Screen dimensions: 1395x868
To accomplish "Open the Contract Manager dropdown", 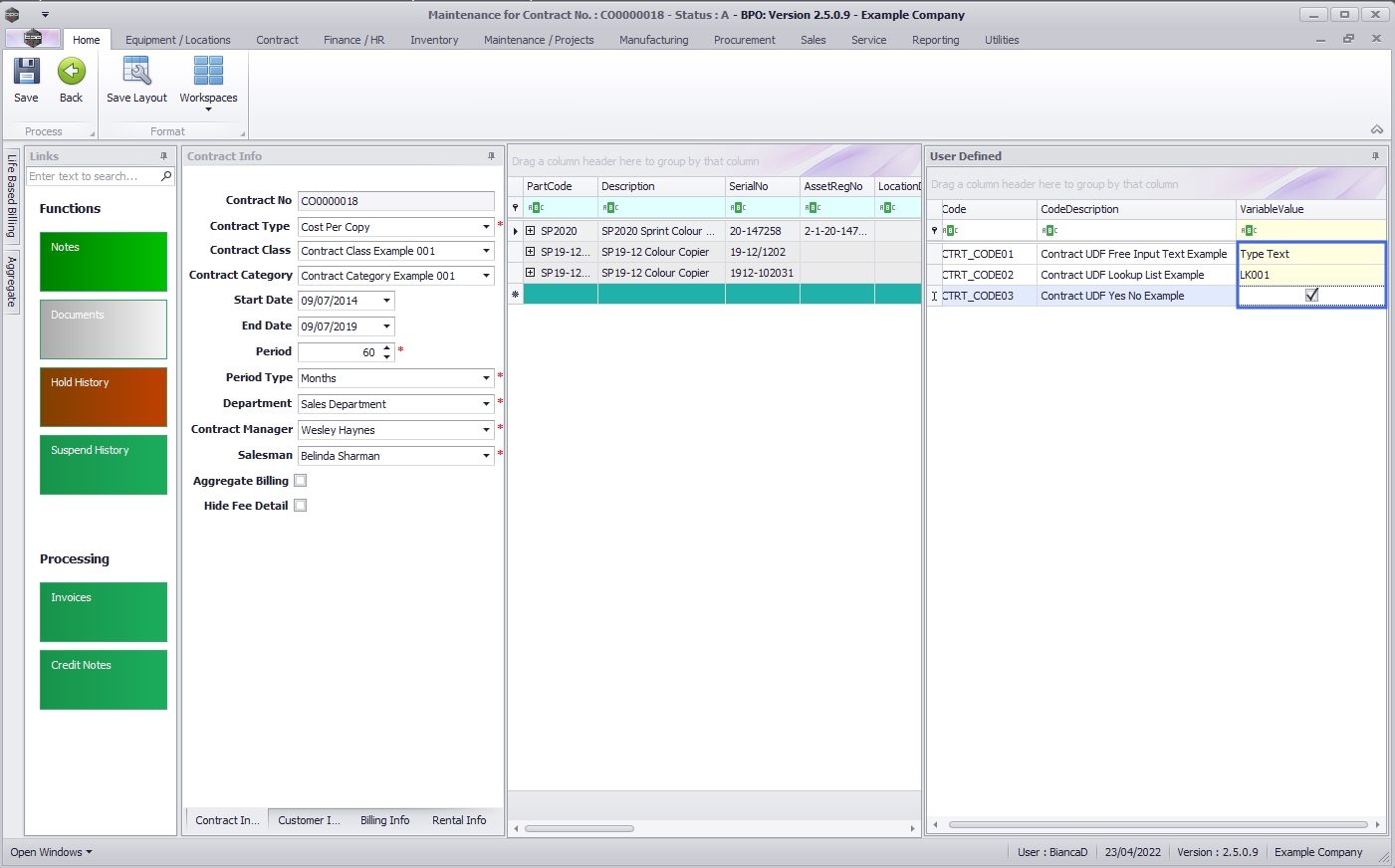I will tap(486, 430).
